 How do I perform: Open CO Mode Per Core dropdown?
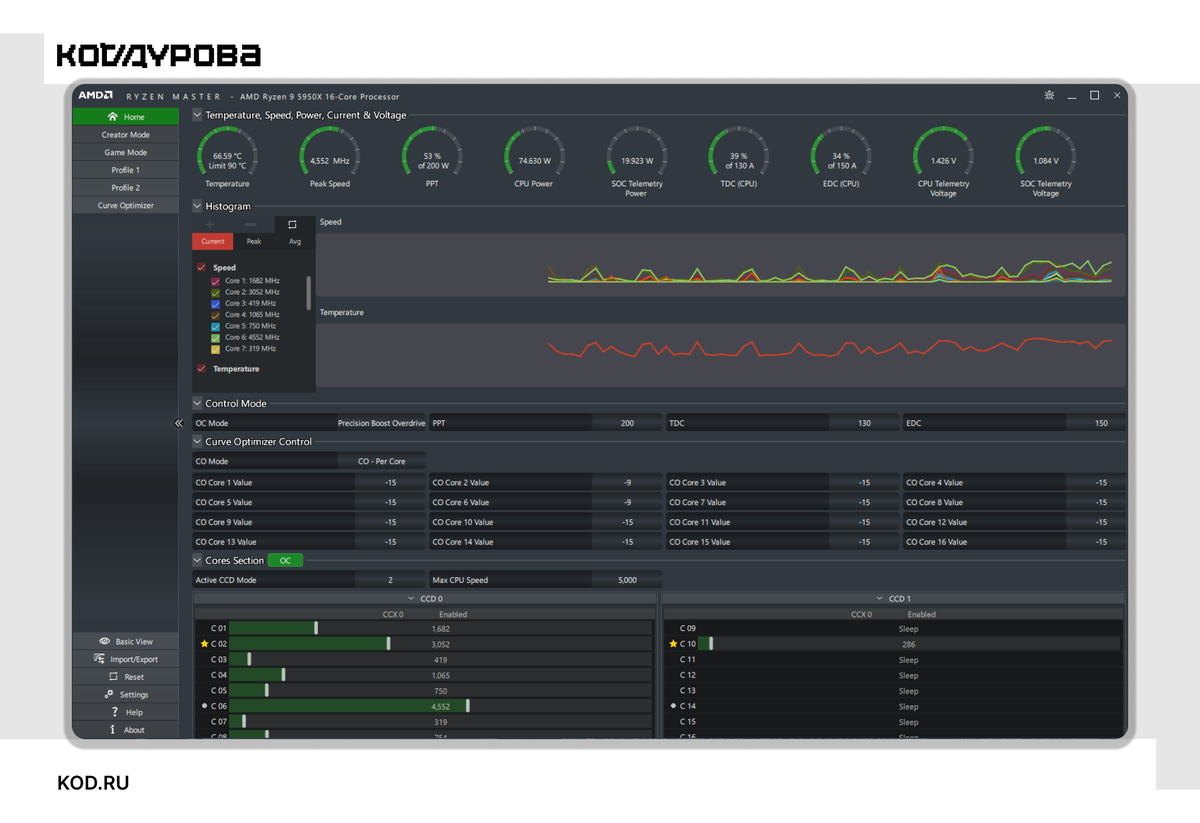click(x=382, y=462)
